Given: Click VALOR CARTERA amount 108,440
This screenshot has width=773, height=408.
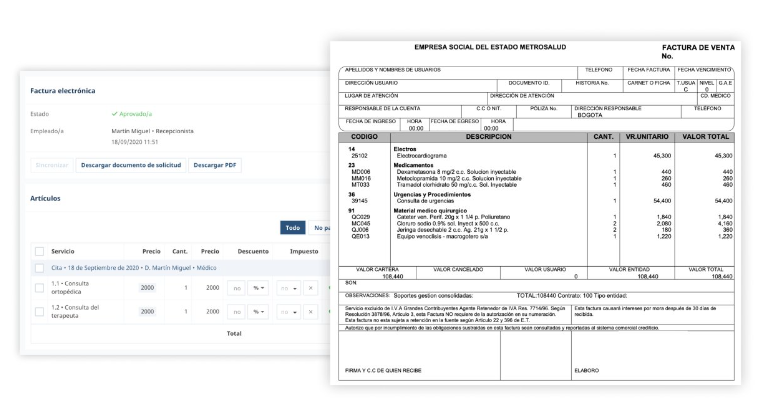Looking at the screenshot, I should click(x=392, y=276).
